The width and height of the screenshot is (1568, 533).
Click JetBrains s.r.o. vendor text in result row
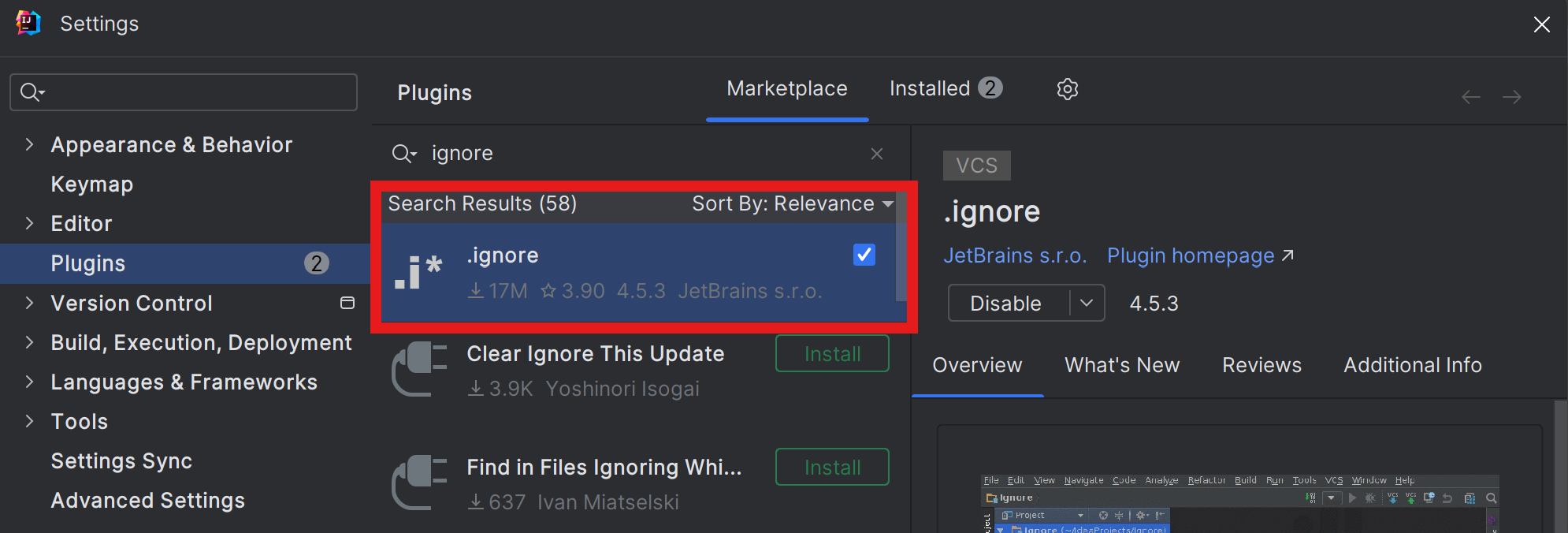750,291
